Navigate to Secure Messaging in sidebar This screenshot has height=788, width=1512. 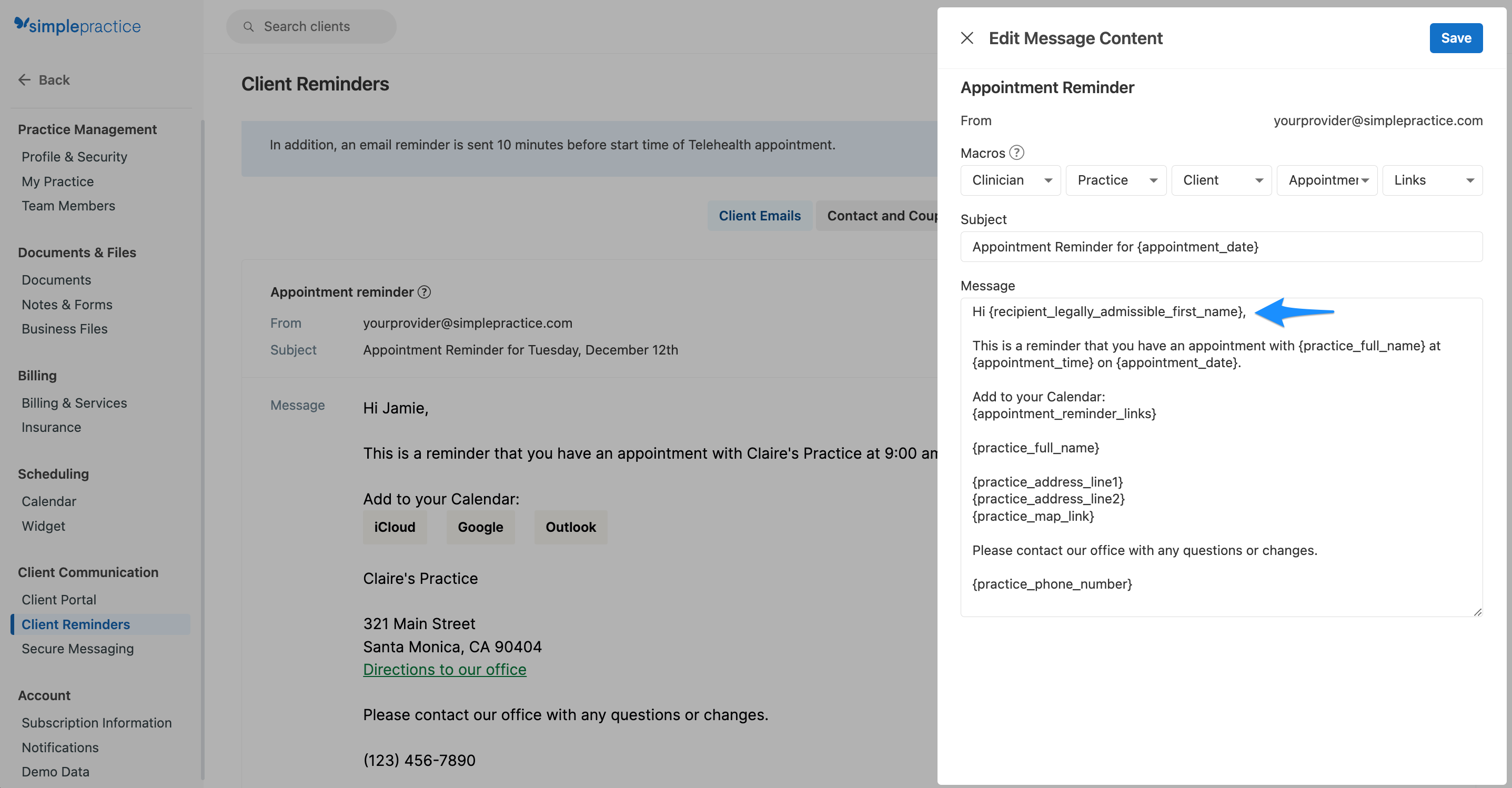(77, 649)
